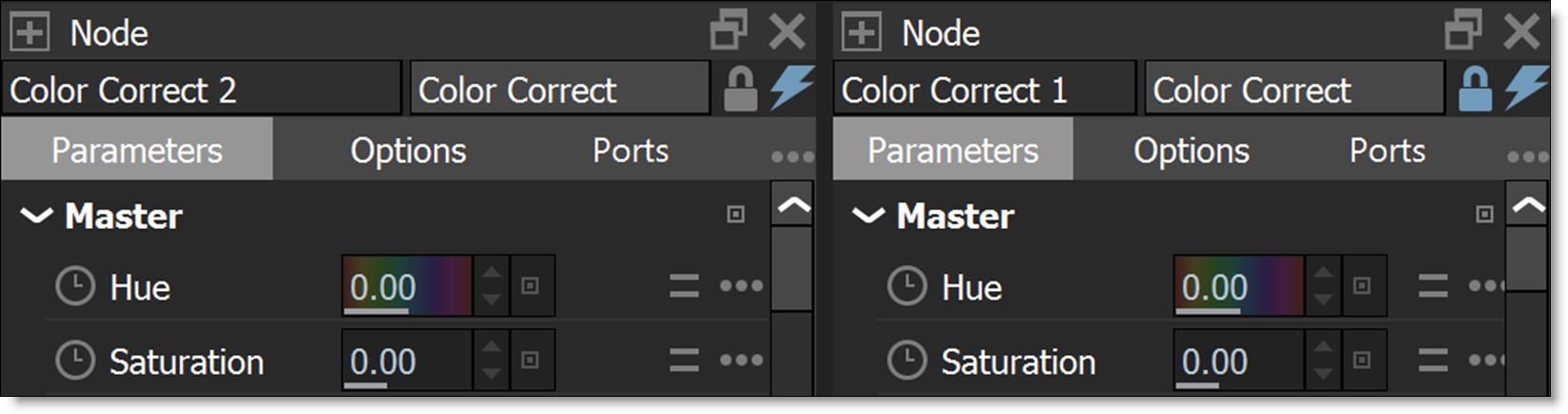Undock the left Node panel
This screenshot has width=1568, height=414.
coord(729,31)
